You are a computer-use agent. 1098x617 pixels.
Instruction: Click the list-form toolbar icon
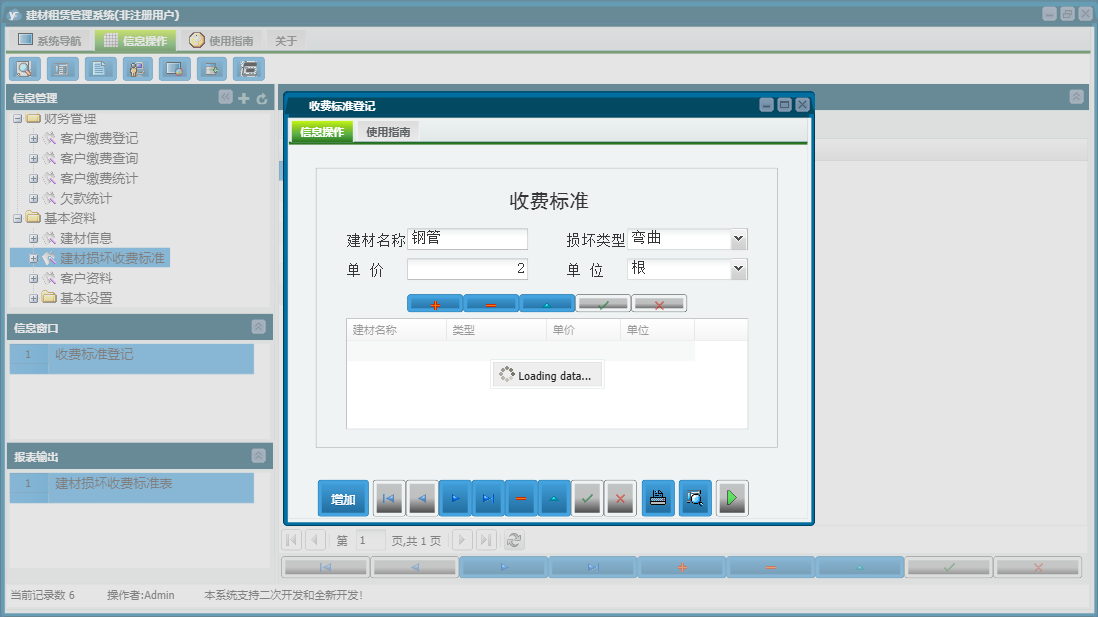(x=62, y=69)
